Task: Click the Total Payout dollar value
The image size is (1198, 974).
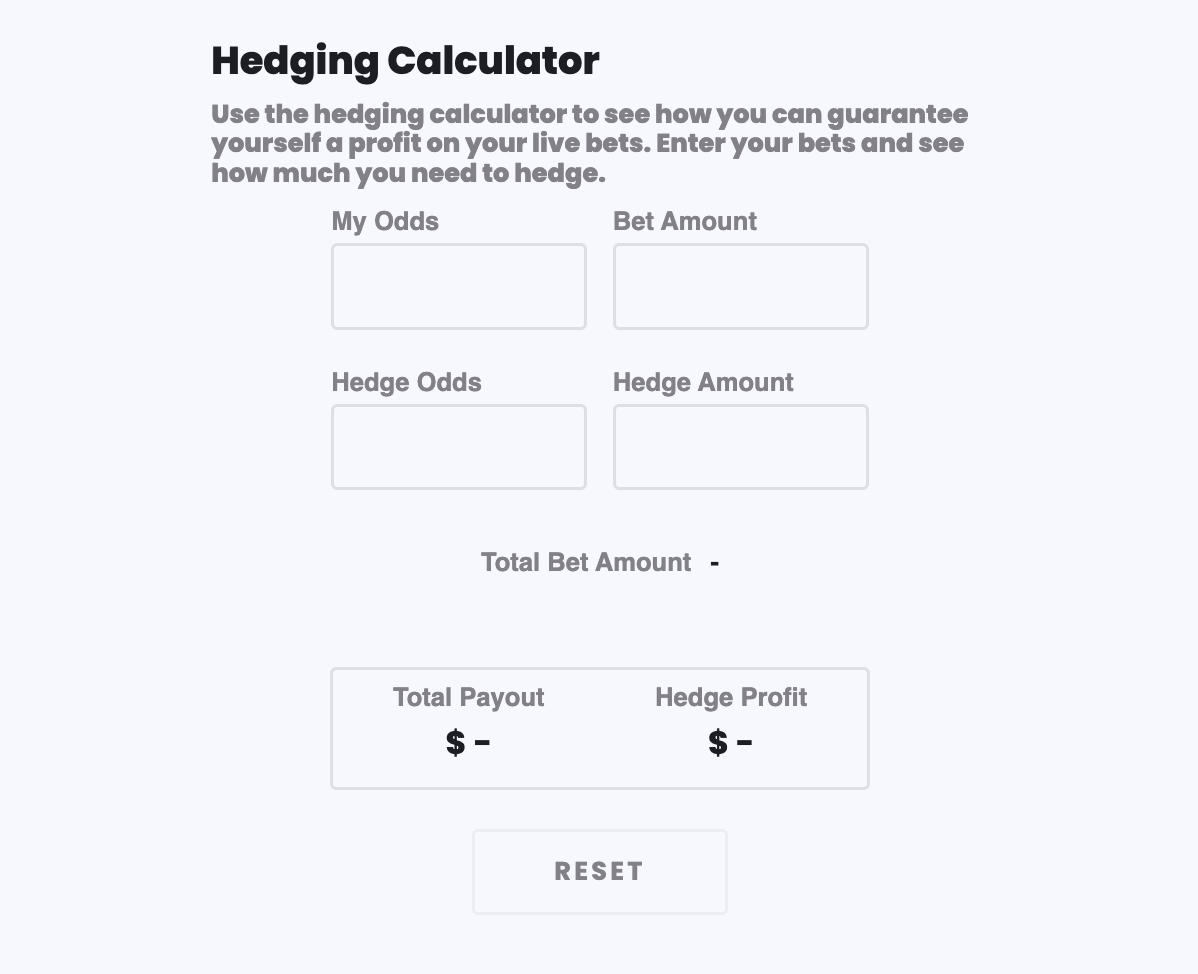Action: click(x=468, y=742)
